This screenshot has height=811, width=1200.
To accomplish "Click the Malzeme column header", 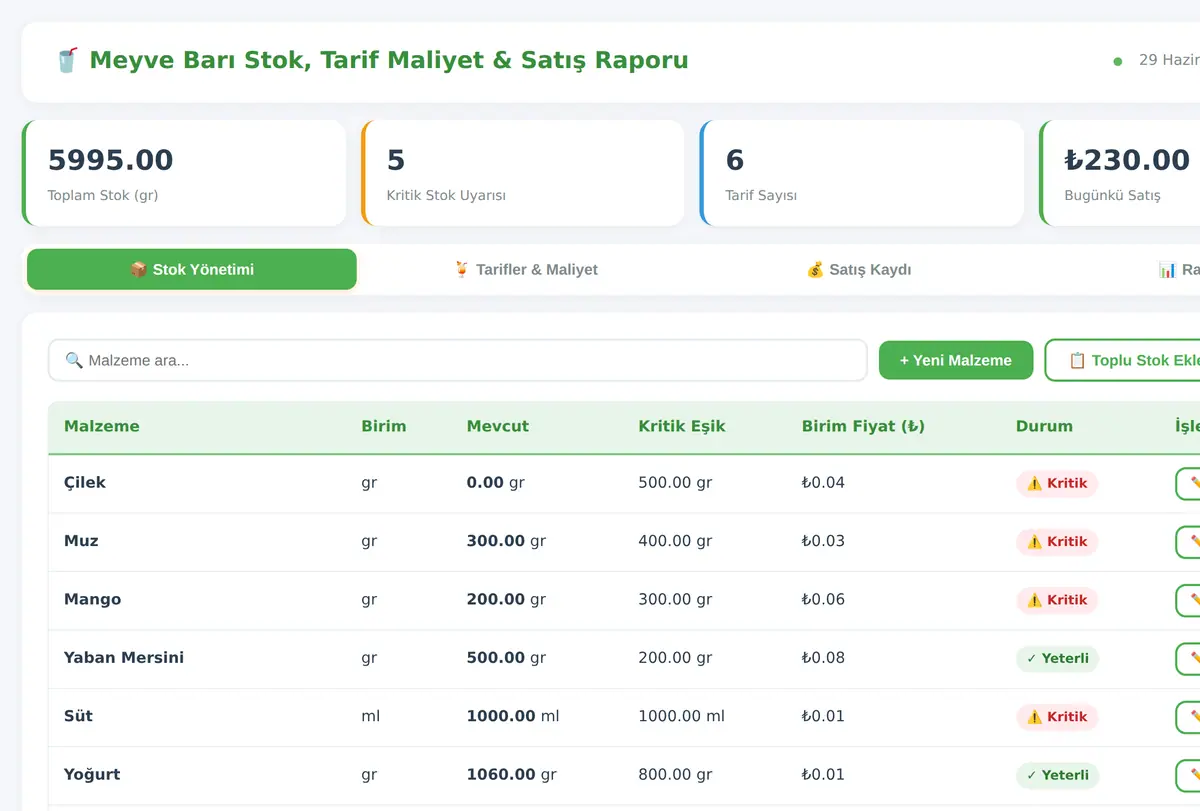I will tap(102, 426).
